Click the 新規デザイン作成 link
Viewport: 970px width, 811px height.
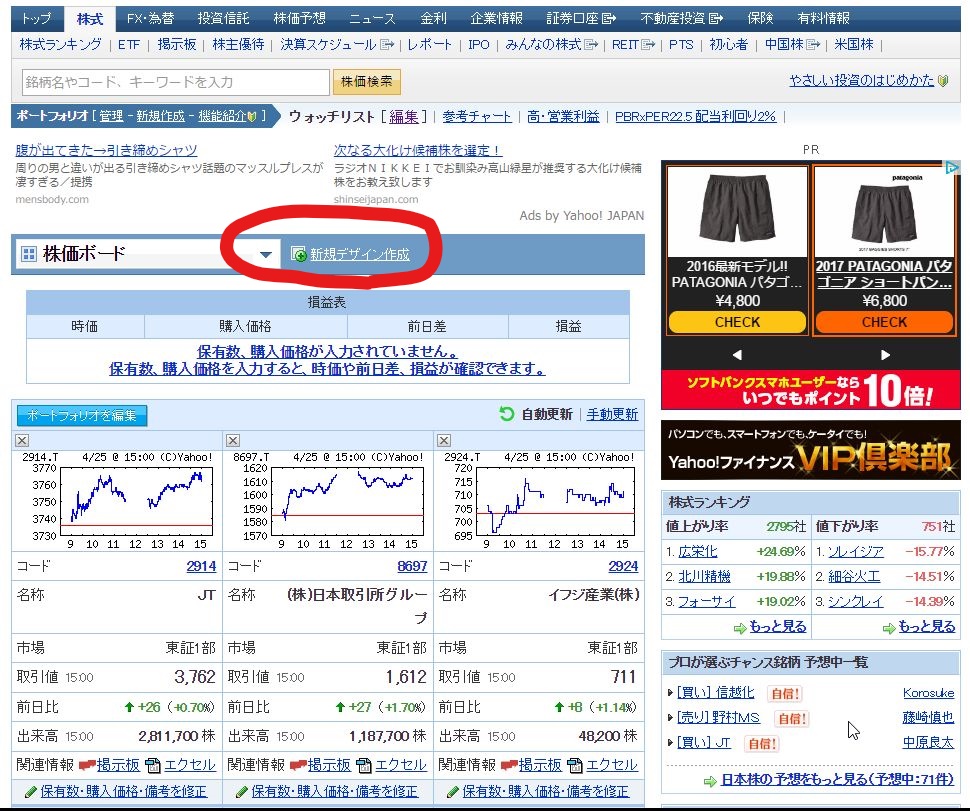[359, 254]
